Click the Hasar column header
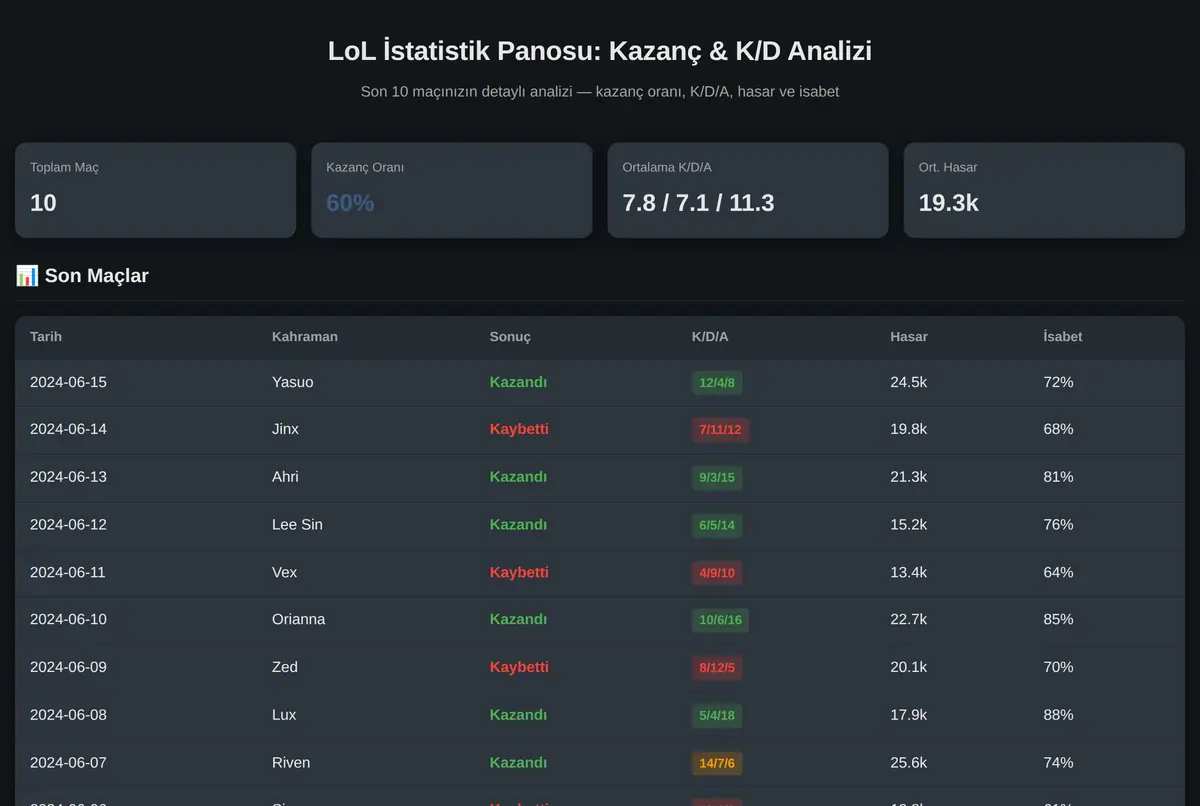Image resolution: width=1200 pixels, height=806 pixels. 909,337
